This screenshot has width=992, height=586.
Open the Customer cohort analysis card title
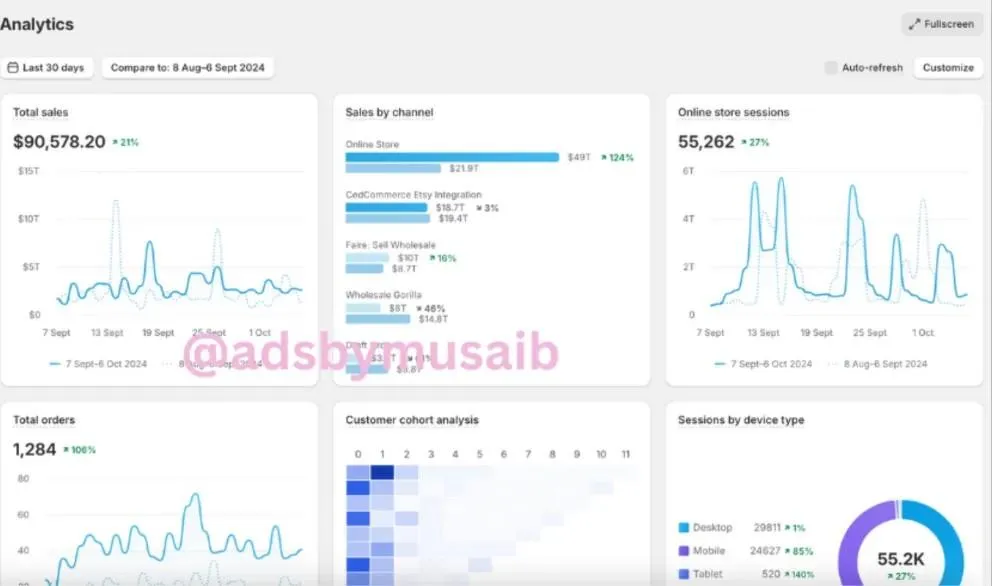click(x=412, y=420)
